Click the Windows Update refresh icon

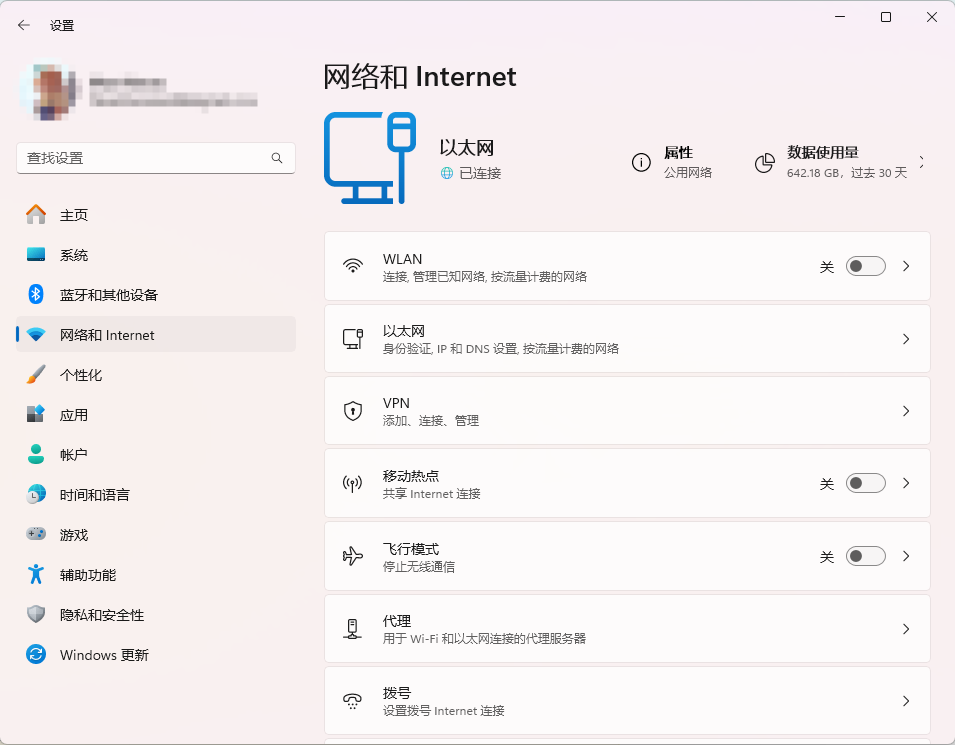click(x=36, y=654)
